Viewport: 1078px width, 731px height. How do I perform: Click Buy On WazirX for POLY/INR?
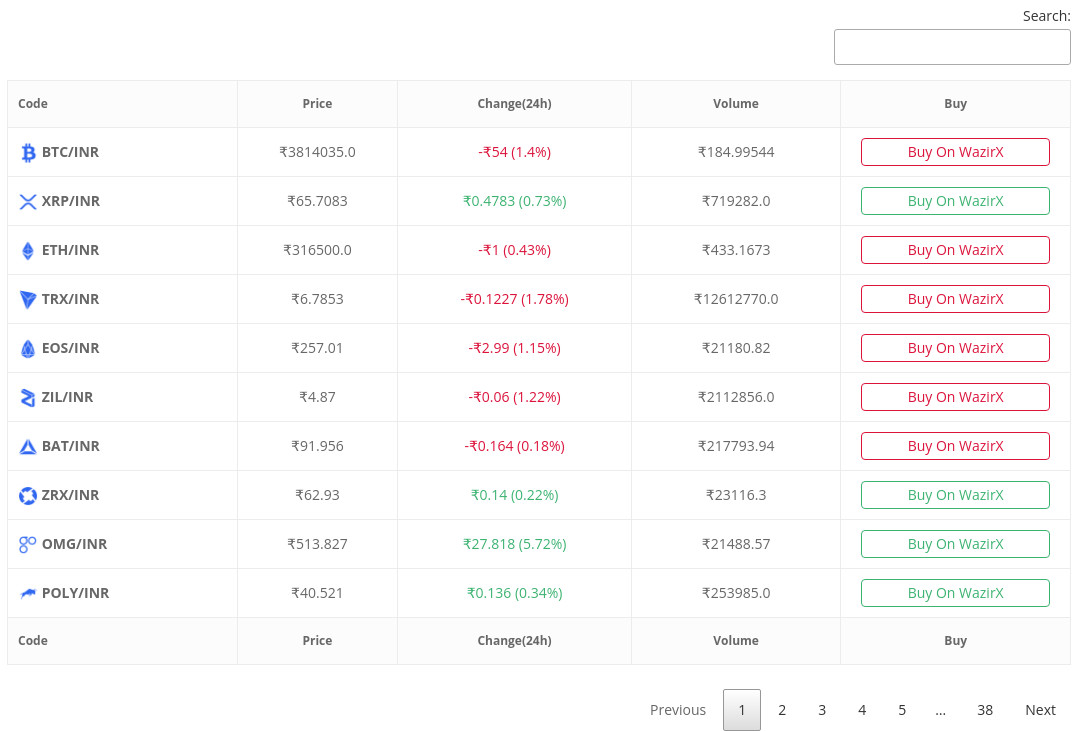[955, 593]
